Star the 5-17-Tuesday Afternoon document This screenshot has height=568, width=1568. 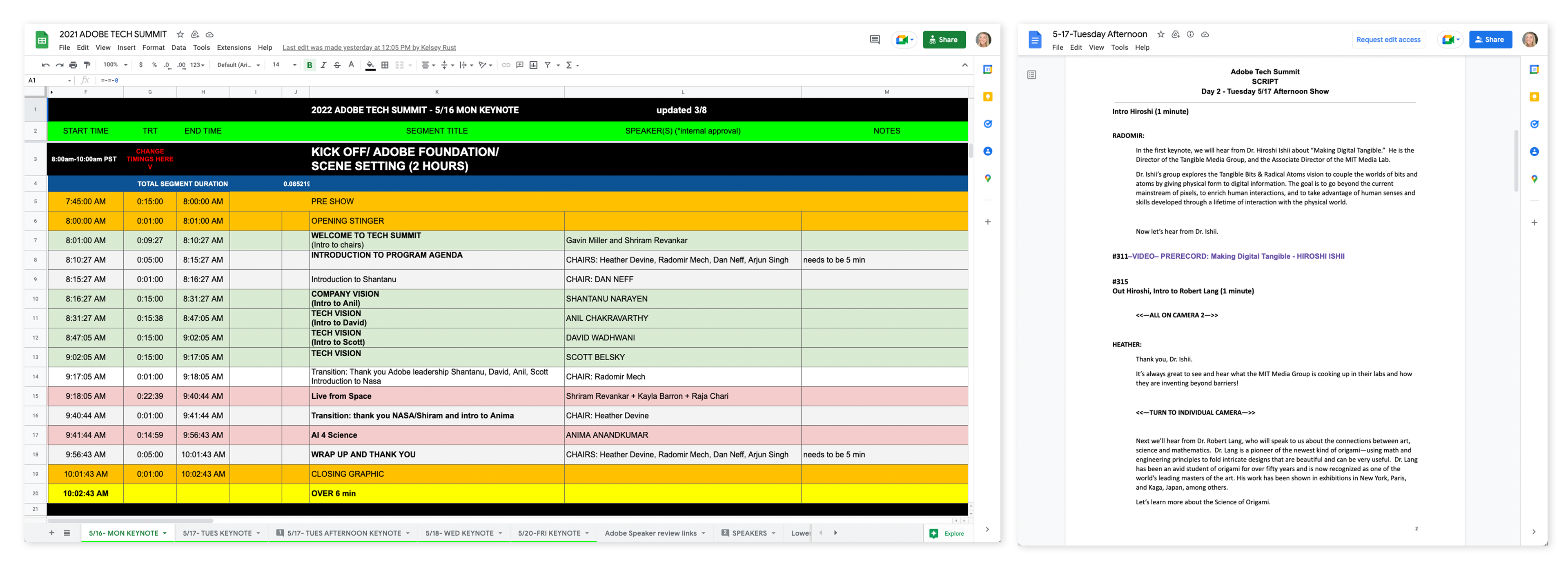1161,35
